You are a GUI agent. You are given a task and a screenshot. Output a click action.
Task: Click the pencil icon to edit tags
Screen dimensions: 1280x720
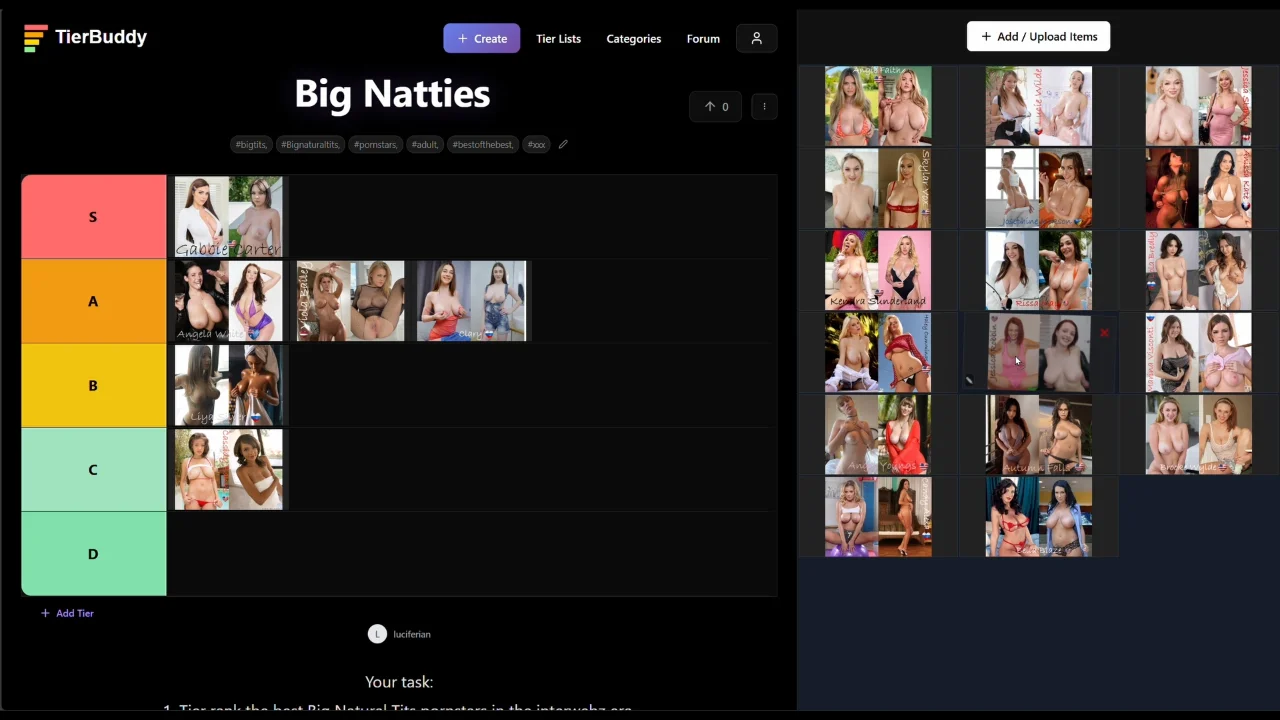pyautogui.click(x=563, y=145)
